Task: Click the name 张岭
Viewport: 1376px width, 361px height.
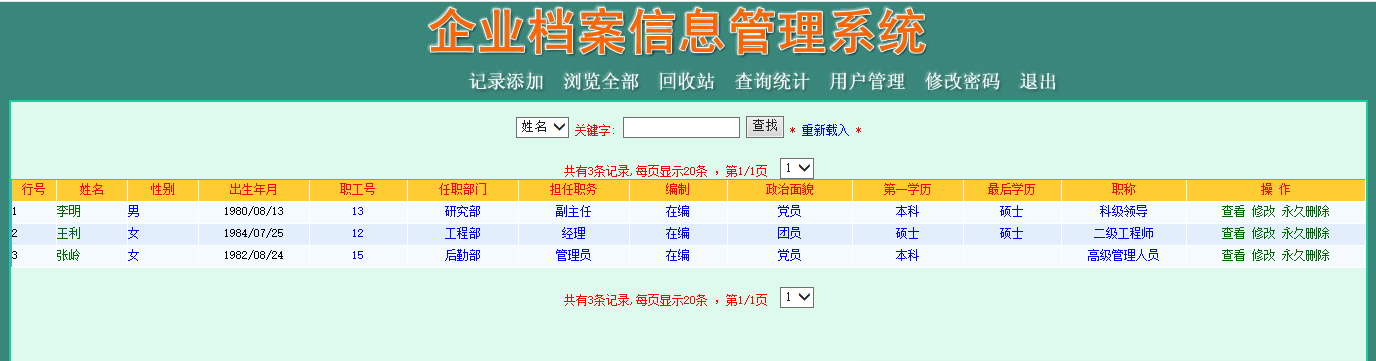Action: (x=69, y=255)
